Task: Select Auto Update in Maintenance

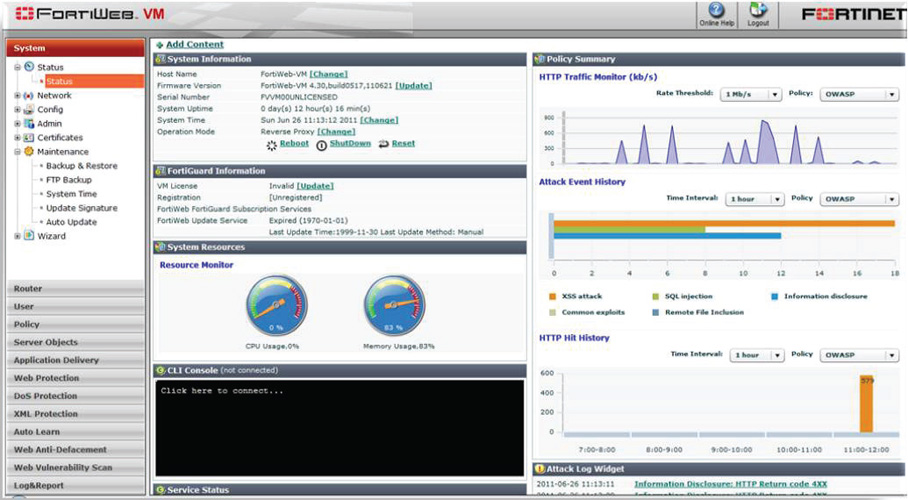Action: [x=71, y=222]
